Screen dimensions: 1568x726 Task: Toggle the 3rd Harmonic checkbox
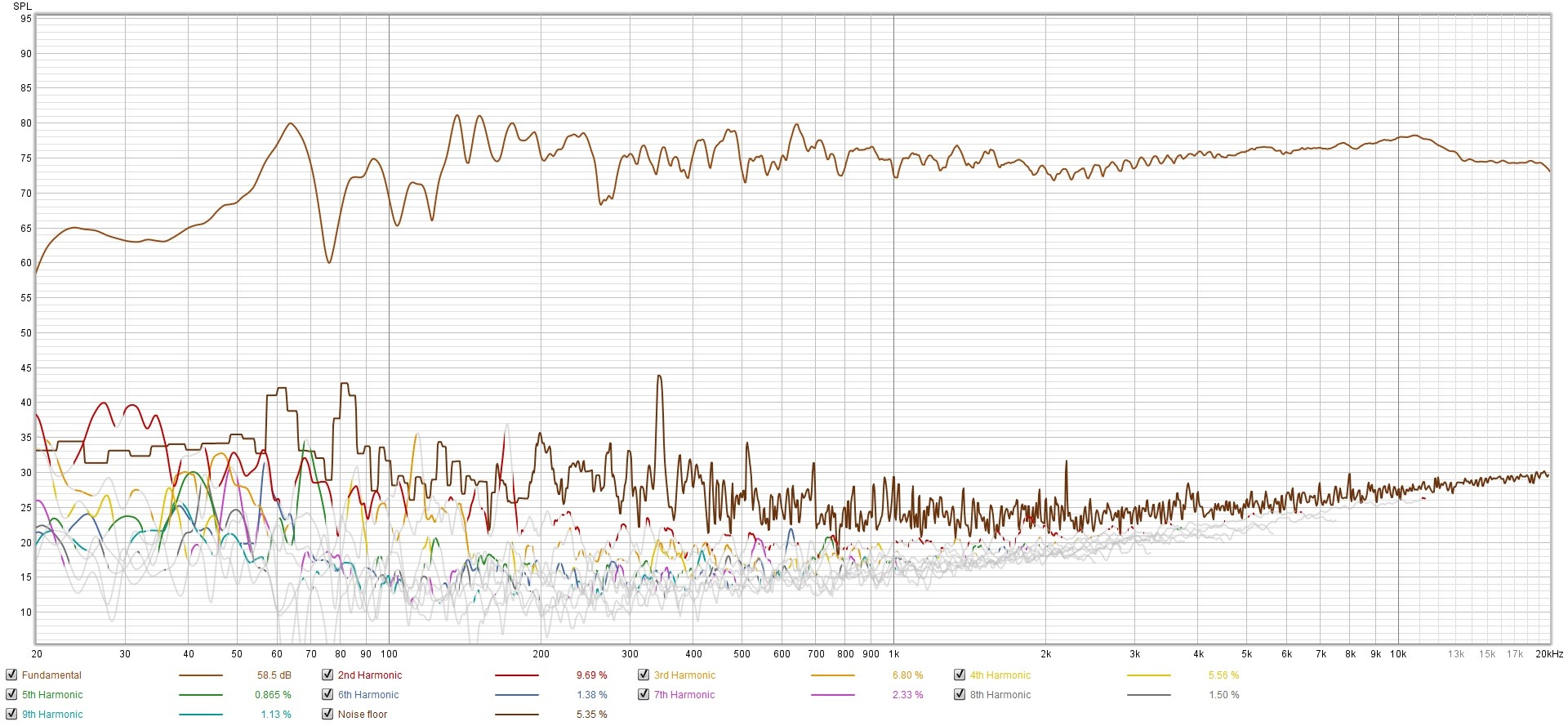point(644,675)
